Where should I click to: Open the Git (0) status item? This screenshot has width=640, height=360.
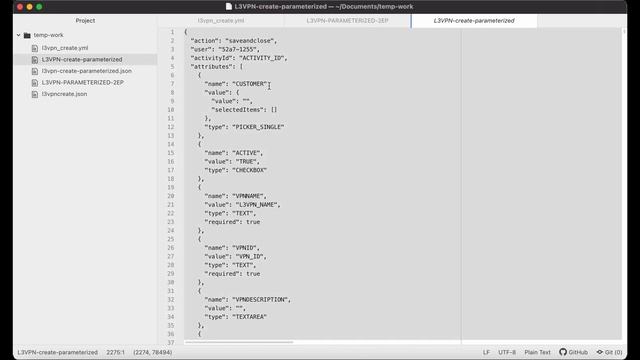609,352
